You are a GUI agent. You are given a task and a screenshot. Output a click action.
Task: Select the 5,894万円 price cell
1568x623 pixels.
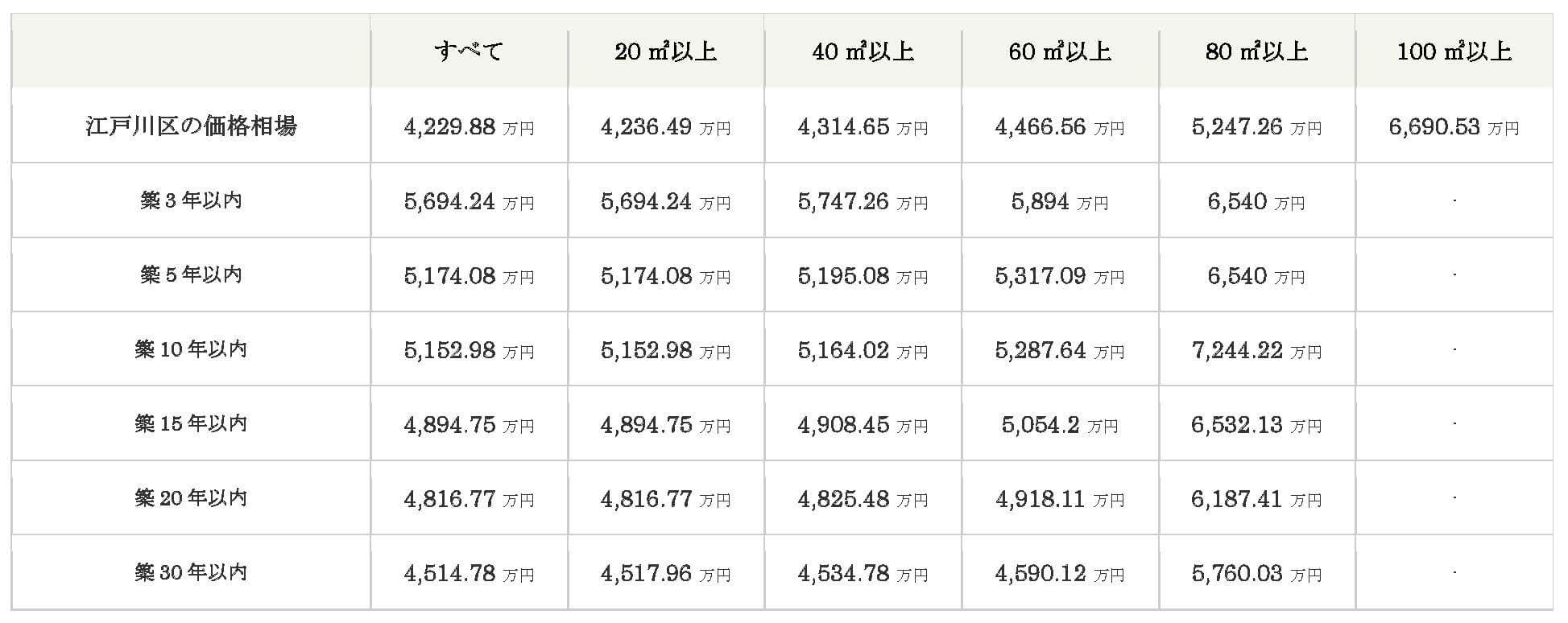(1060, 202)
